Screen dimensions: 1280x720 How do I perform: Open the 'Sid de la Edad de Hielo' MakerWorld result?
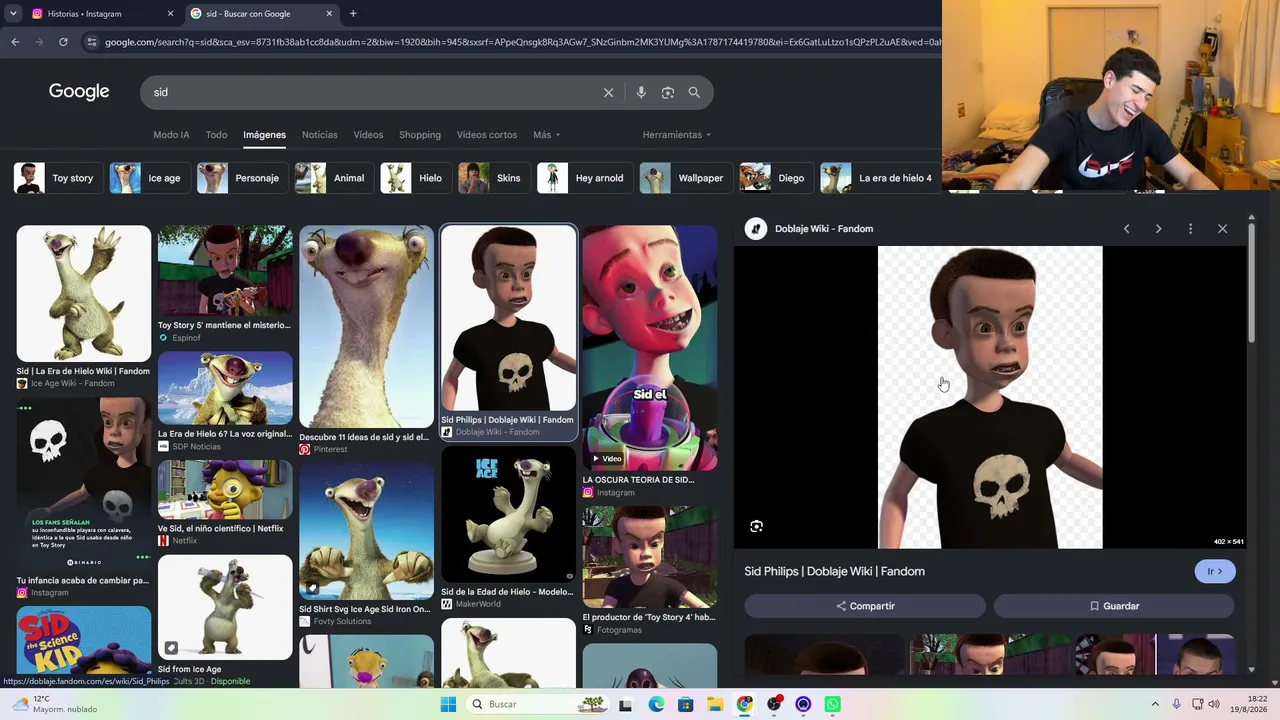pyautogui.click(x=508, y=528)
